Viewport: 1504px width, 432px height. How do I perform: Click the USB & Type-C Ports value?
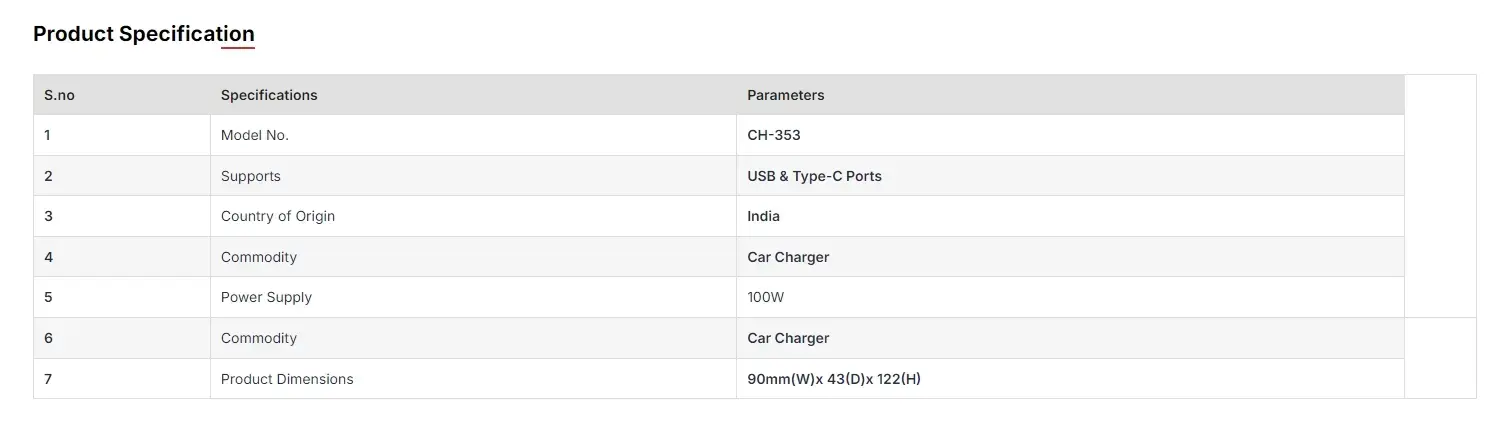[x=814, y=176]
